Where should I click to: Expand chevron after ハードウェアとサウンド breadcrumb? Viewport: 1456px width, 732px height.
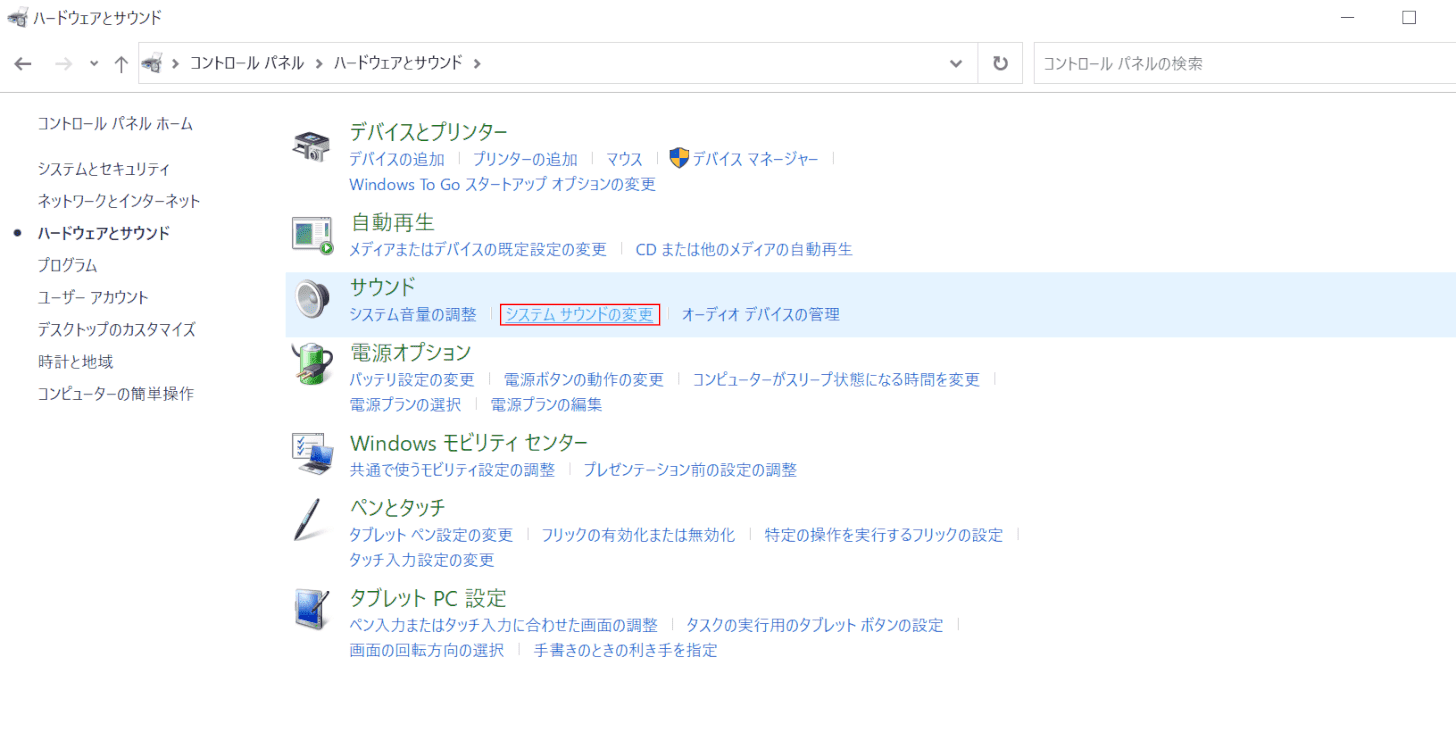[477, 63]
